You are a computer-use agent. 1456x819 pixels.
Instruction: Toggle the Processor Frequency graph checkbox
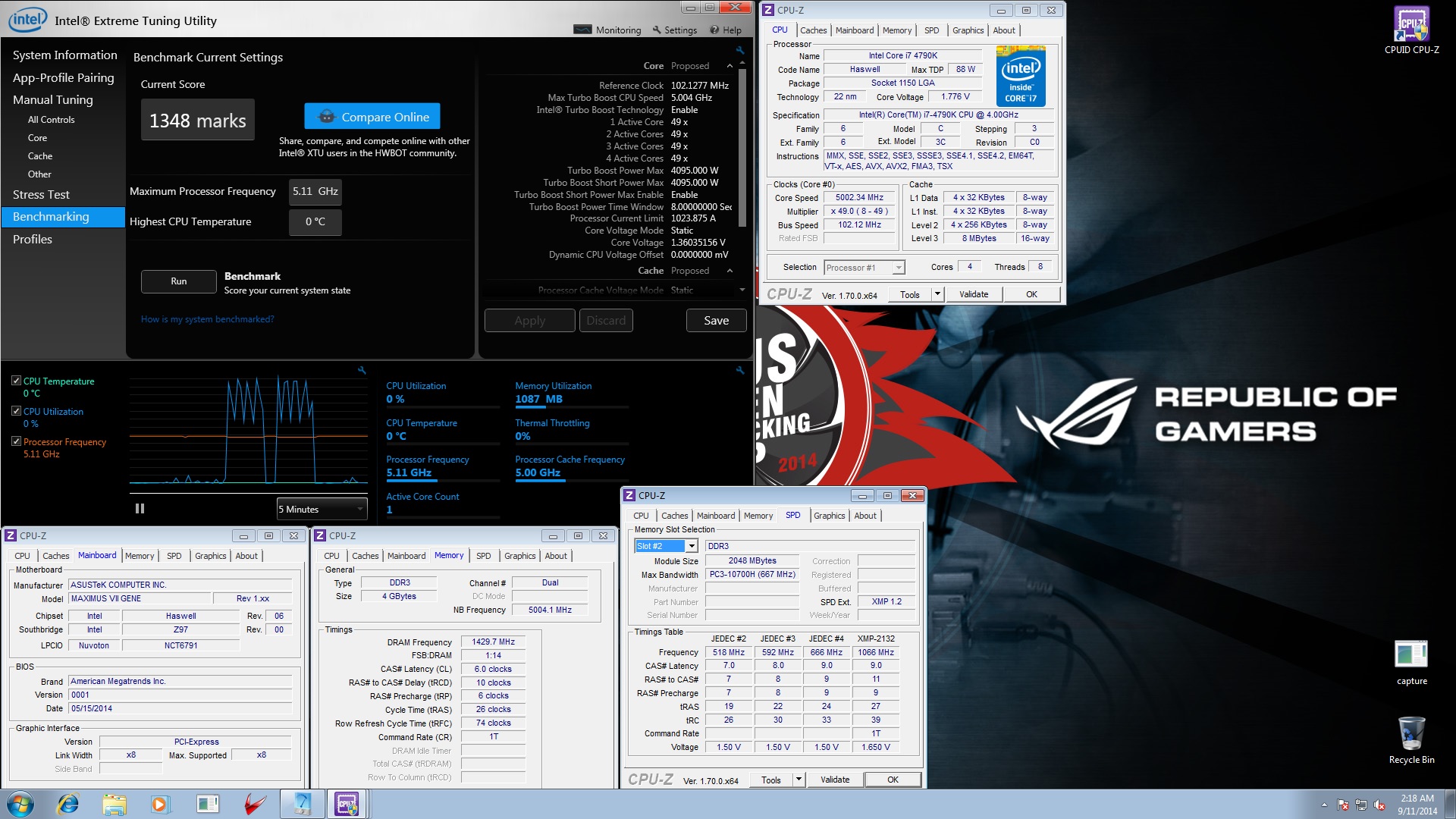point(16,441)
